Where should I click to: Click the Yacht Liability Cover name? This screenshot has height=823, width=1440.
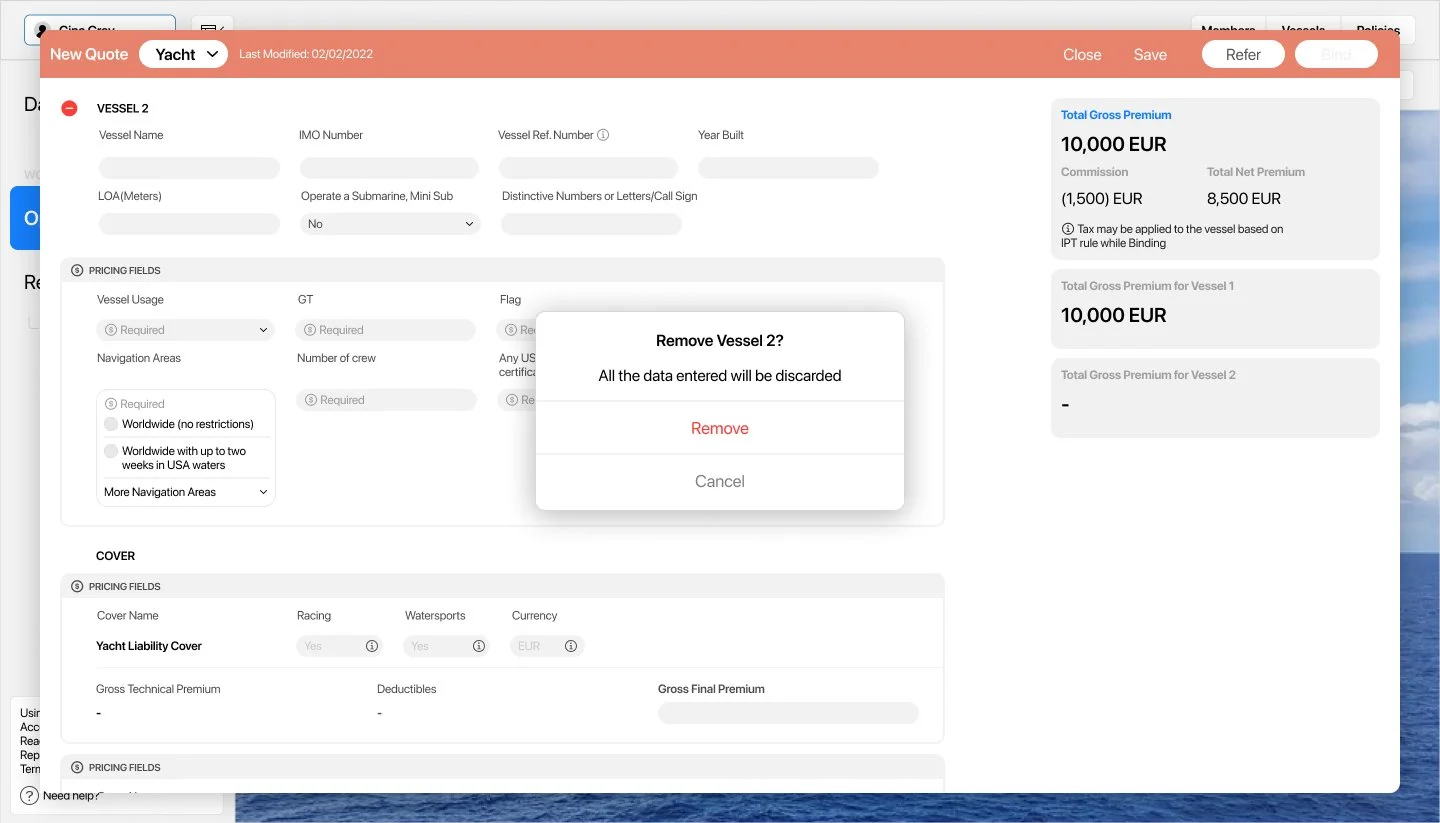tap(149, 646)
